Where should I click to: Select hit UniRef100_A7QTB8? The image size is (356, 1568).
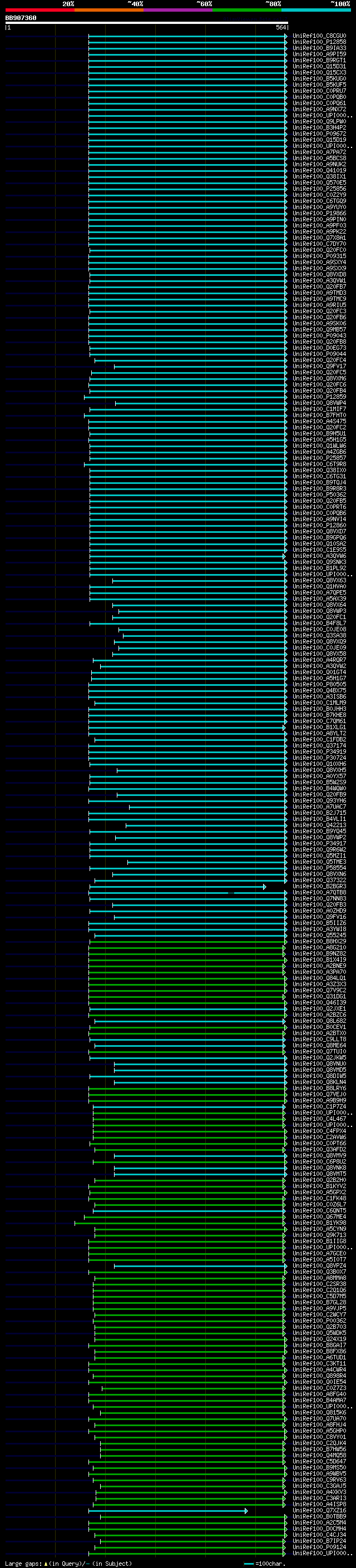[x=319, y=893]
